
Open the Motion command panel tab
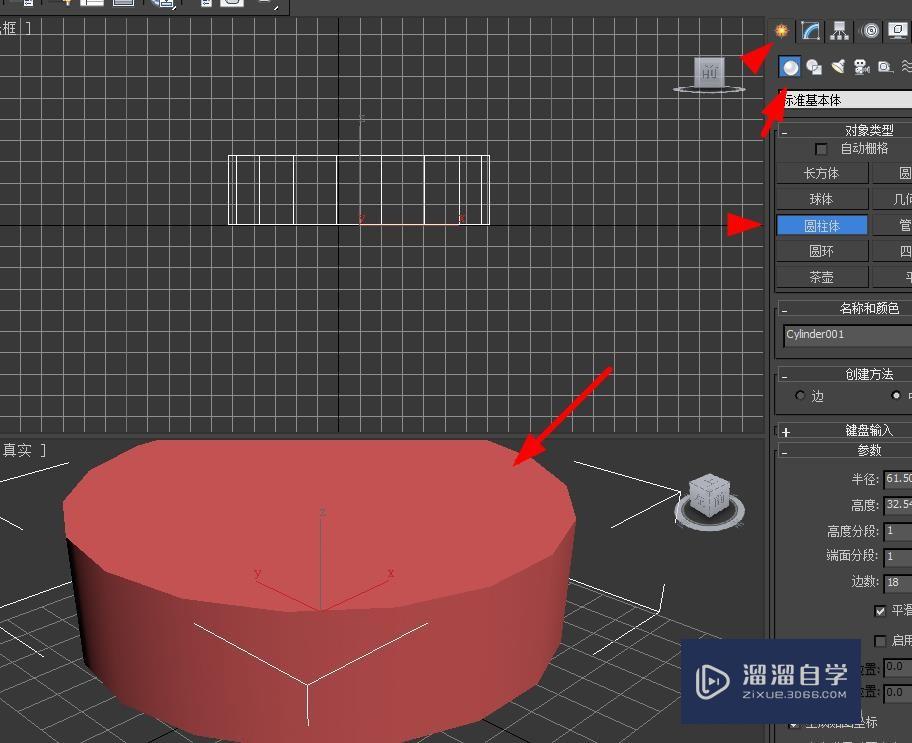870,30
